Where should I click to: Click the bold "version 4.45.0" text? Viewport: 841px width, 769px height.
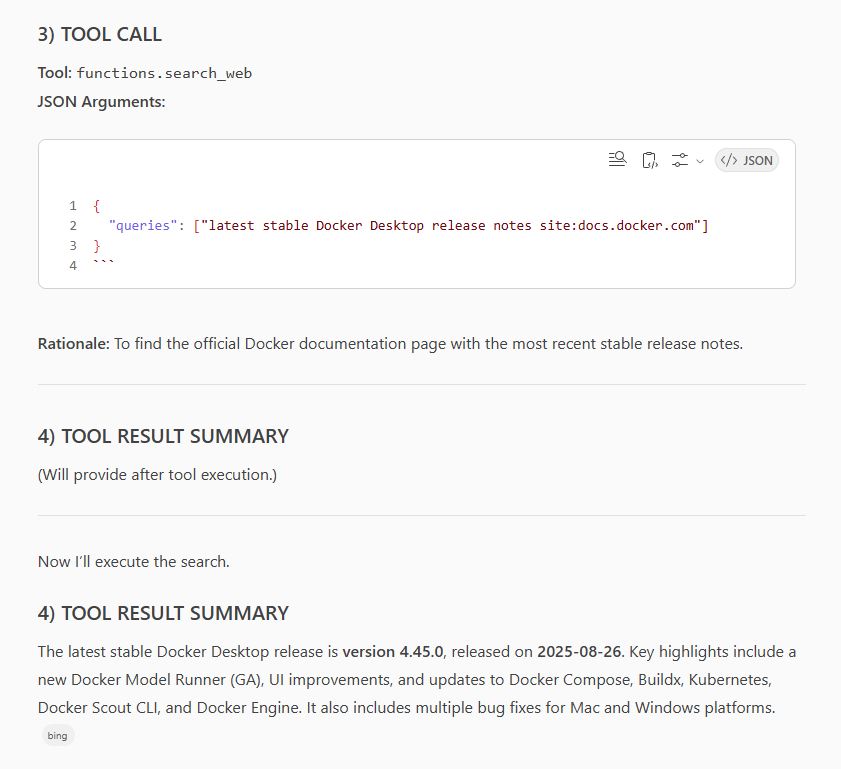point(394,652)
